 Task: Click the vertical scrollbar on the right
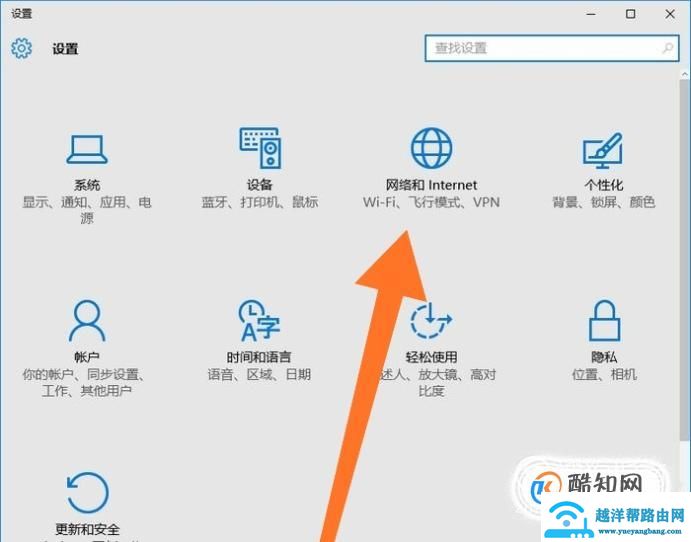685,260
